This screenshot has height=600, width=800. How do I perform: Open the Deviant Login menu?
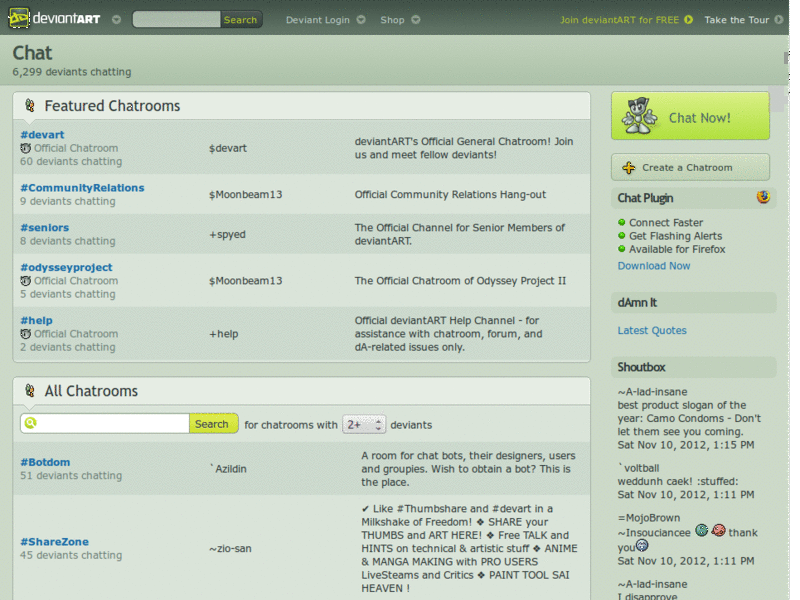coord(317,20)
